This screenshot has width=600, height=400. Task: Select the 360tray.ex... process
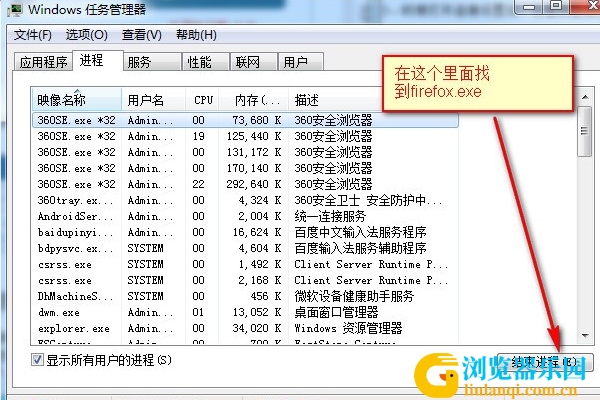(245, 201)
